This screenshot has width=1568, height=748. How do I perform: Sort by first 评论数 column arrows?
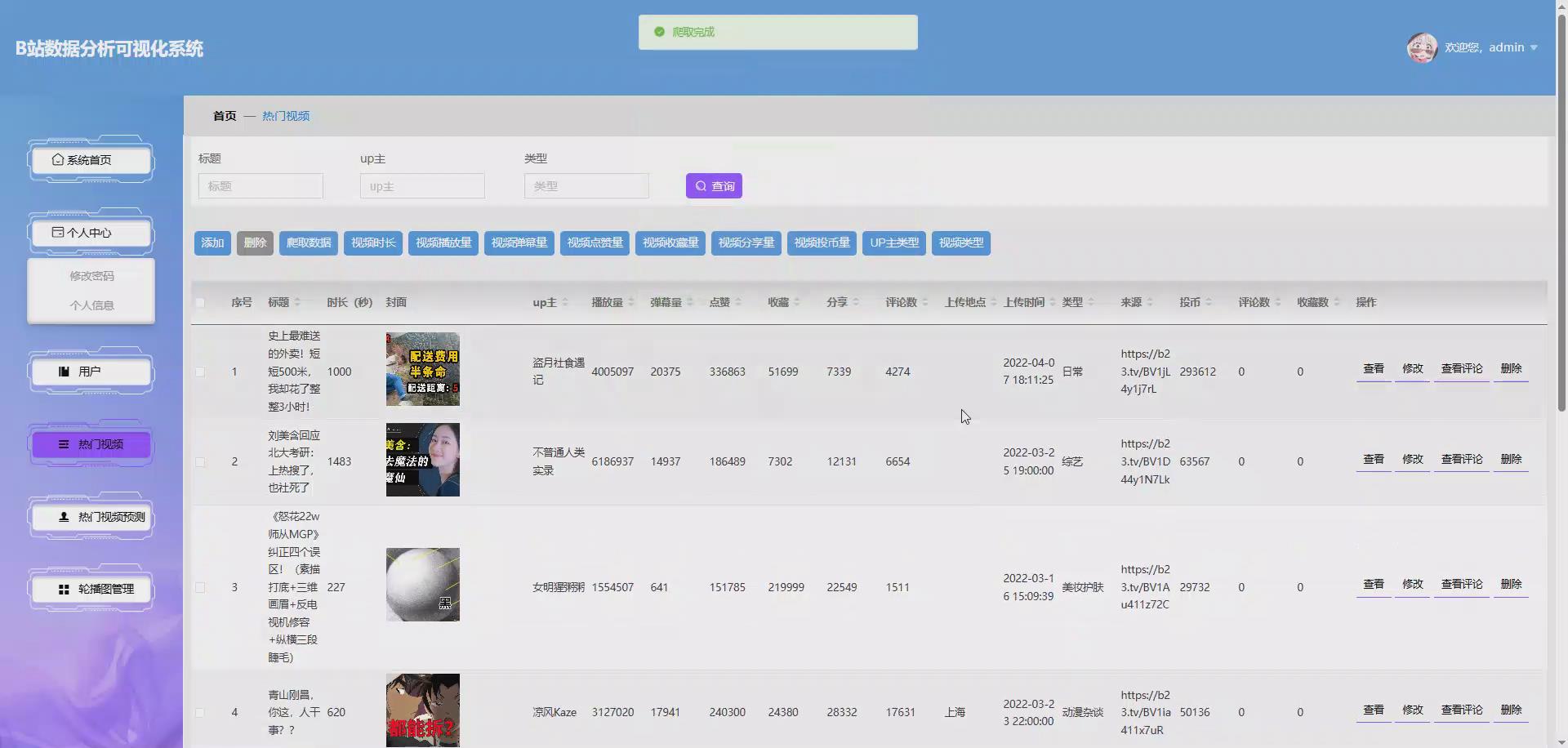[x=925, y=302]
